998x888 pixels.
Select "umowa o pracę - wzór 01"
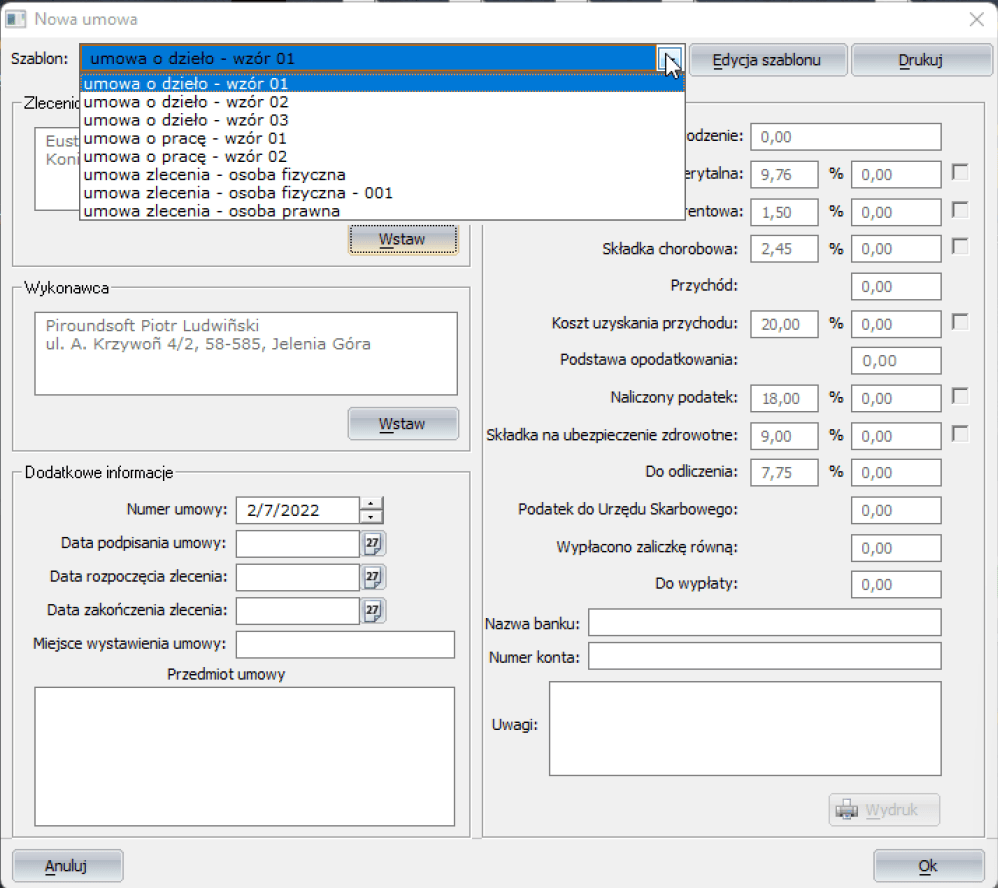tap(185, 138)
